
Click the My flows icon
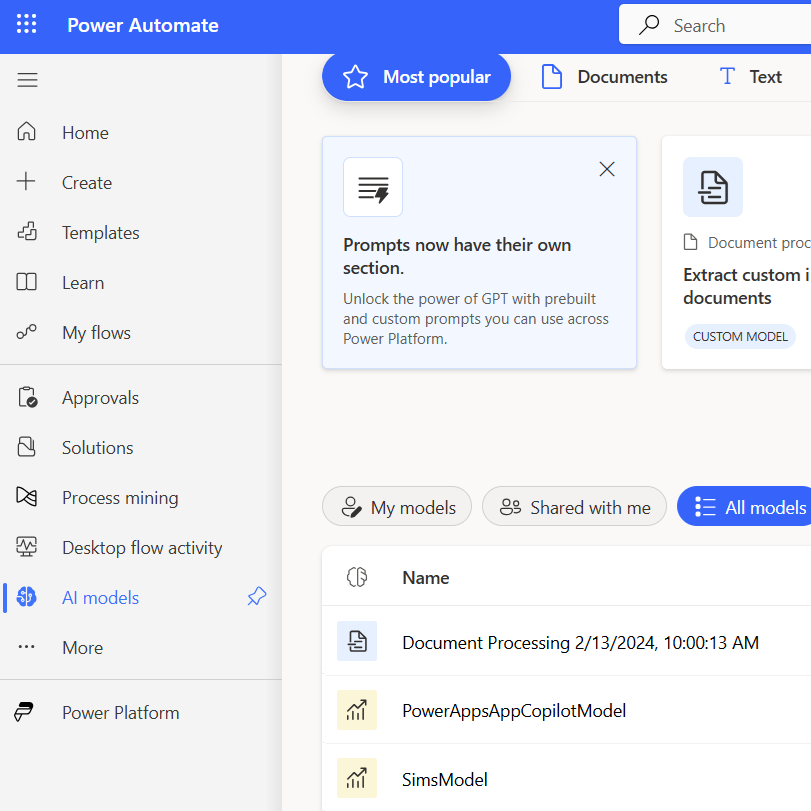(26, 332)
